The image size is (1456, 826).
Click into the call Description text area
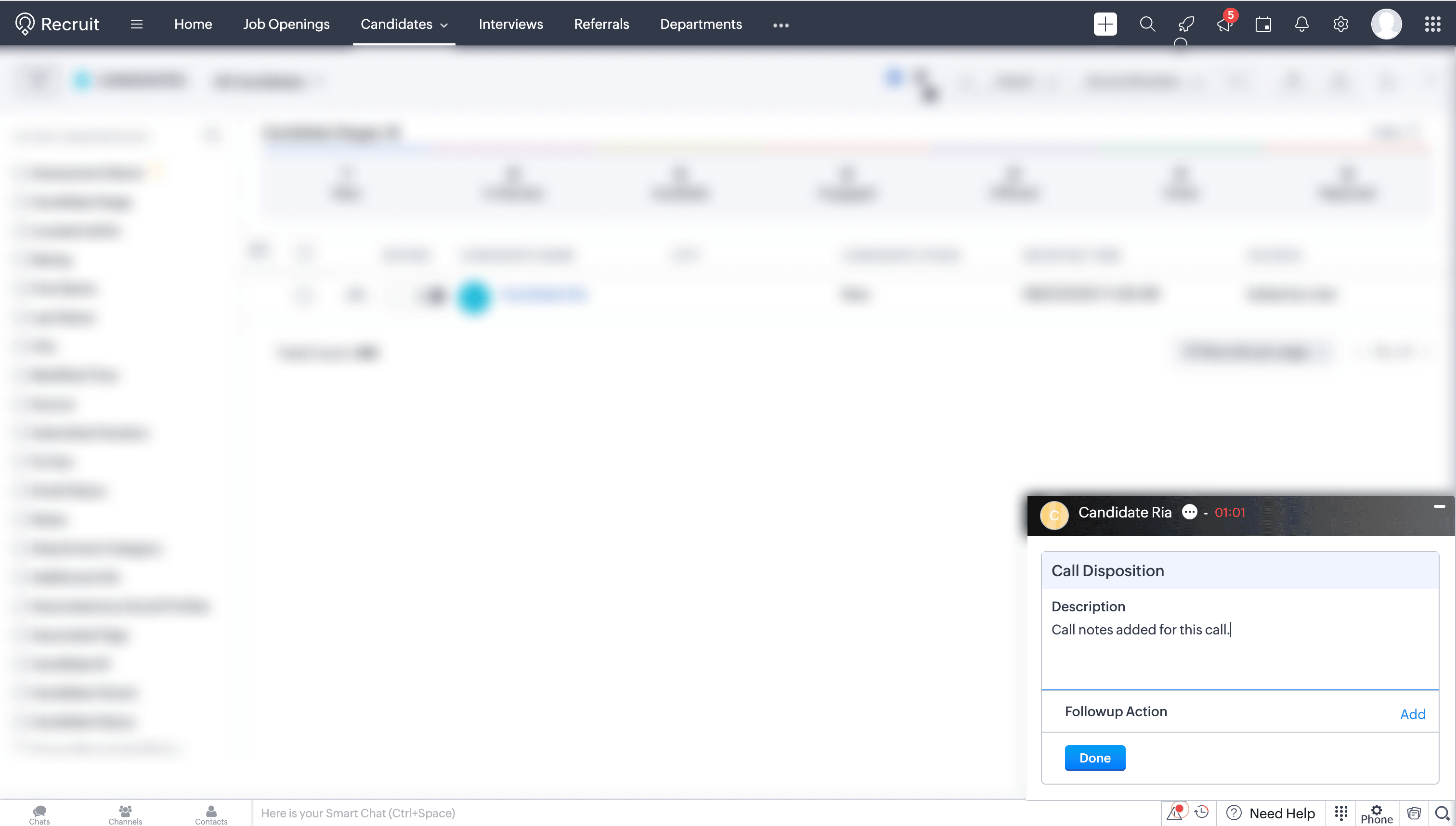pos(1239,652)
